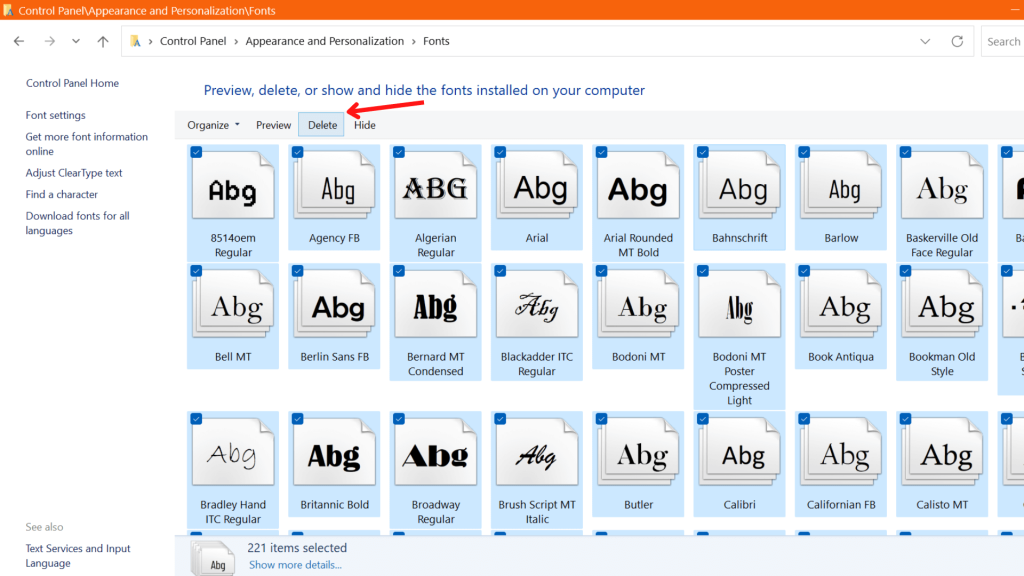The image size is (1024, 576).
Task: Toggle the Bell MT checkbox
Action: pyautogui.click(x=196, y=271)
